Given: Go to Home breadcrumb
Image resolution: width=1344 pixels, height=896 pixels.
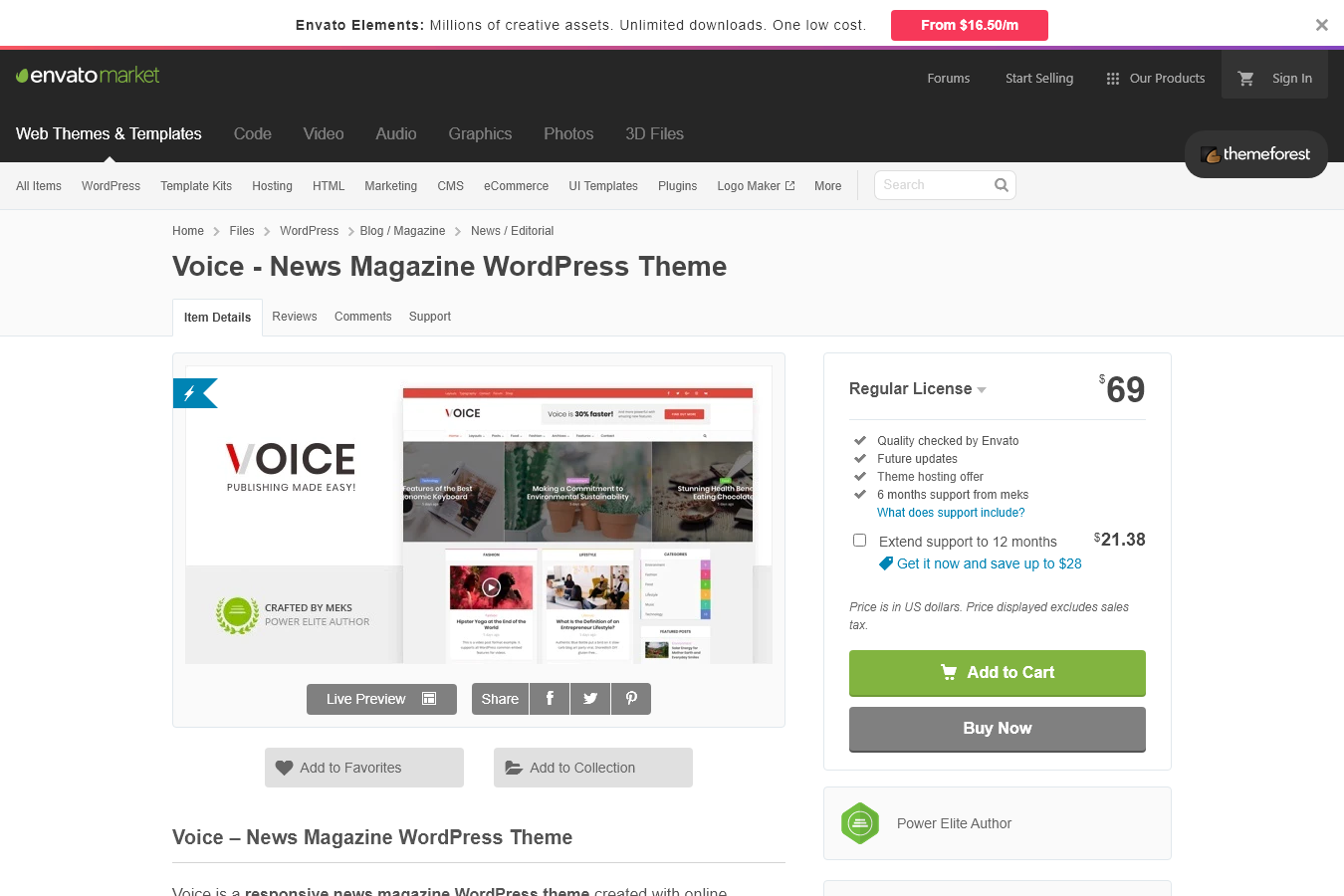Looking at the screenshot, I should pos(188,231).
